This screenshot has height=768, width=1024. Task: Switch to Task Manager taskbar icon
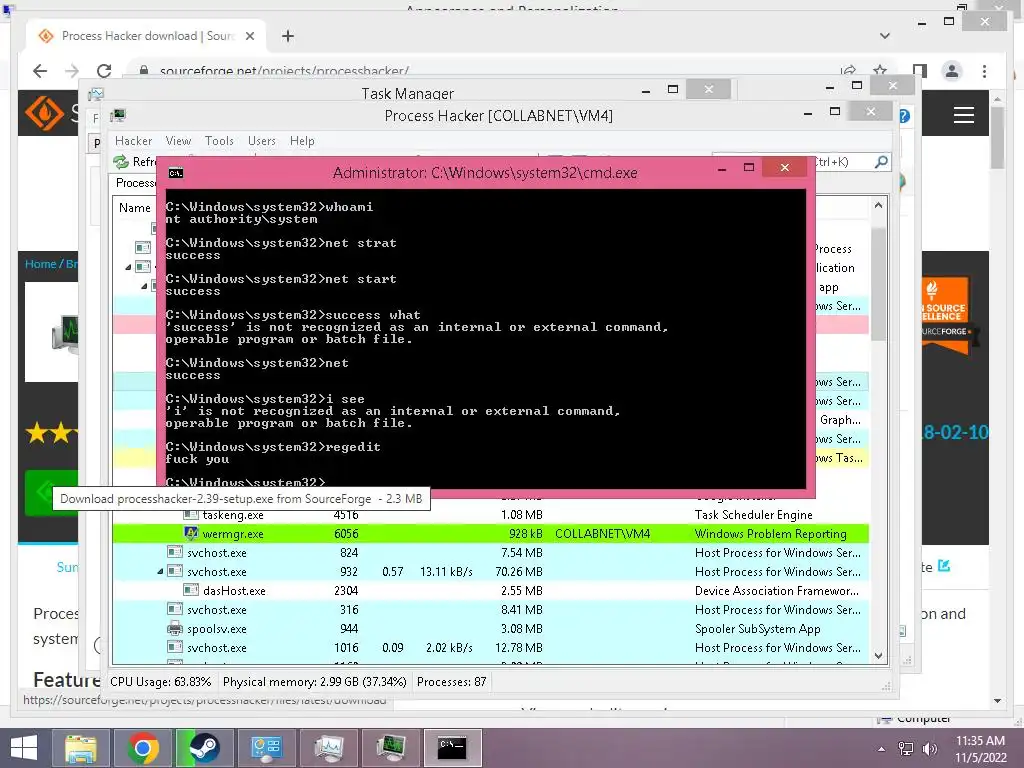(328, 748)
